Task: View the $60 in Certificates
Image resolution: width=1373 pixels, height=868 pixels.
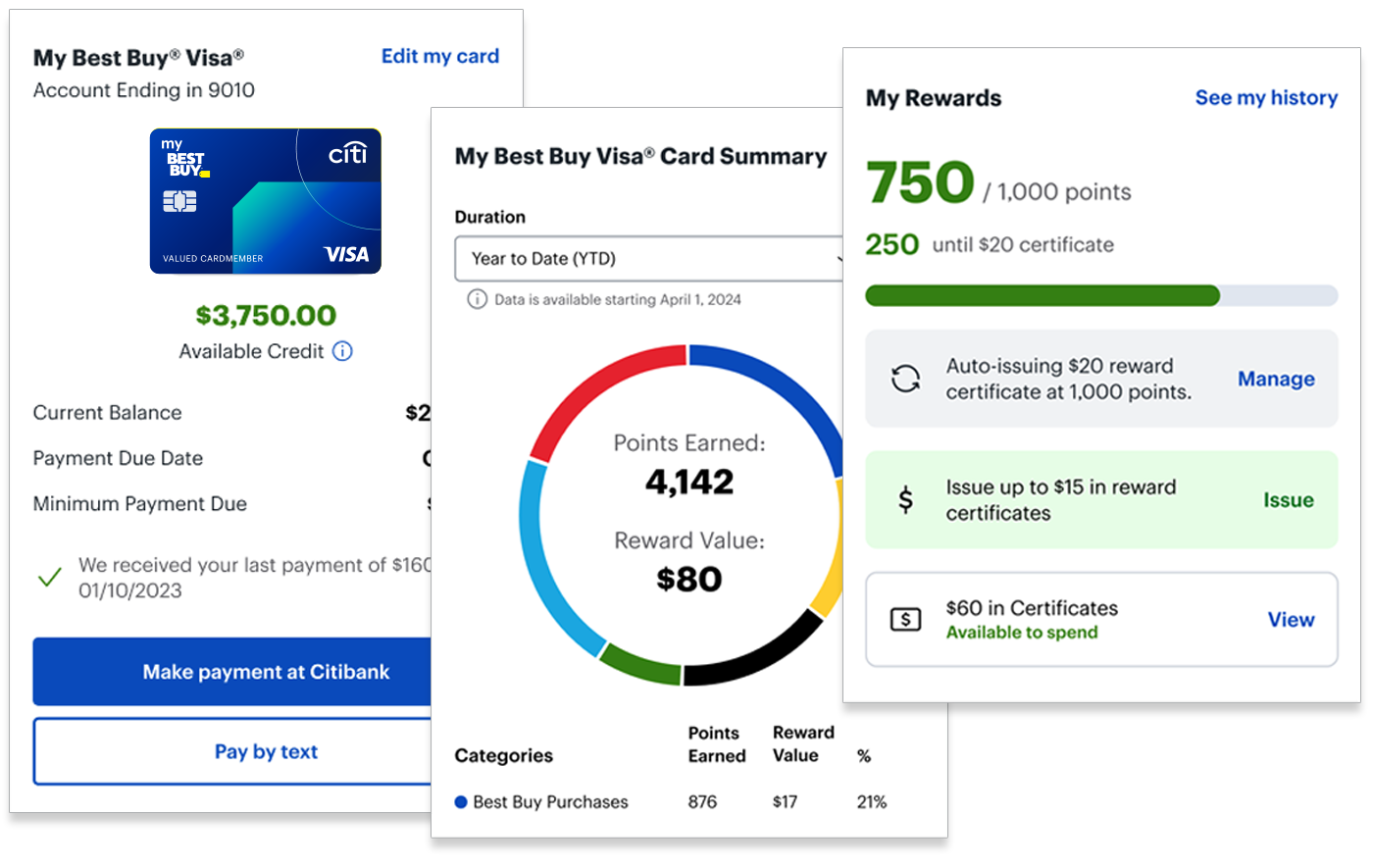Action: (x=1291, y=620)
